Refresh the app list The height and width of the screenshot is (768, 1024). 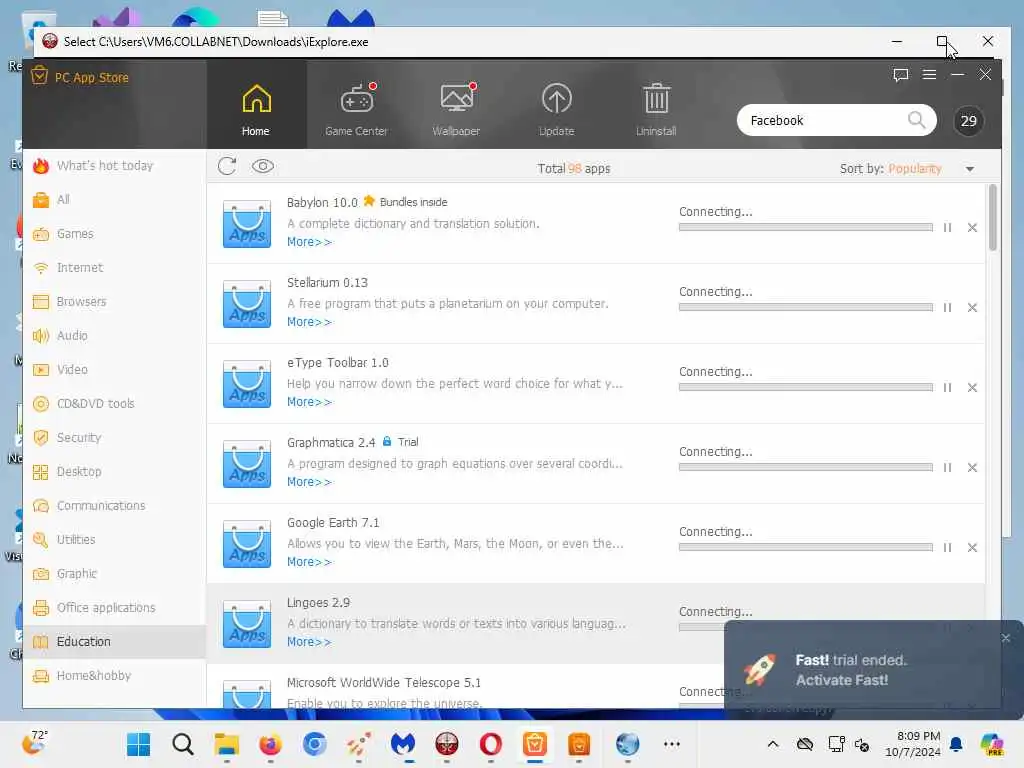coord(227,167)
